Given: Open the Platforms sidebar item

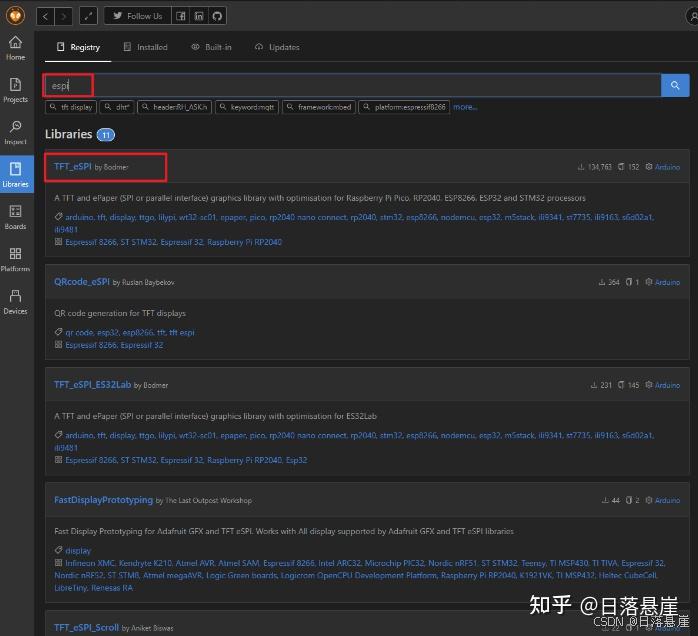Looking at the screenshot, I should (16, 260).
